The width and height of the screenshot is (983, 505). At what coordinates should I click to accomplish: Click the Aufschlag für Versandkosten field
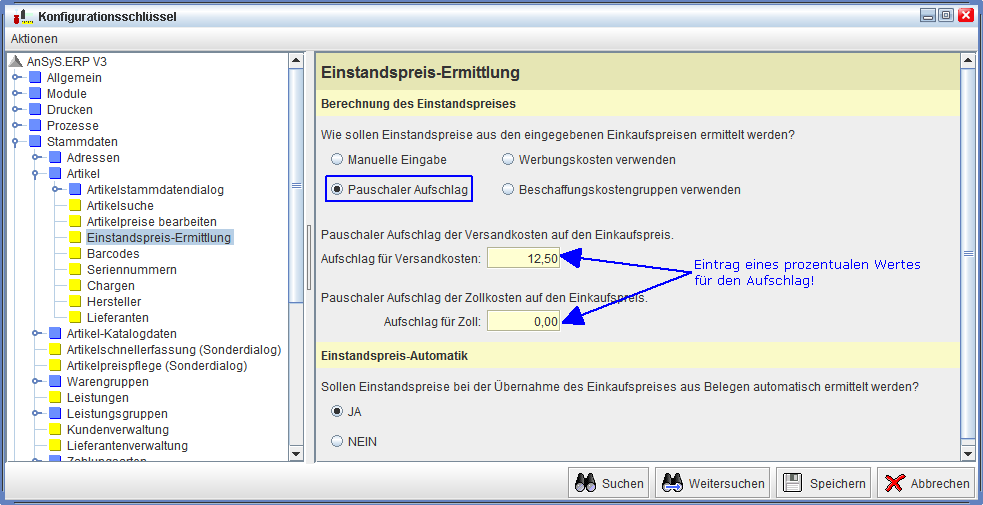tap(523, 259)
